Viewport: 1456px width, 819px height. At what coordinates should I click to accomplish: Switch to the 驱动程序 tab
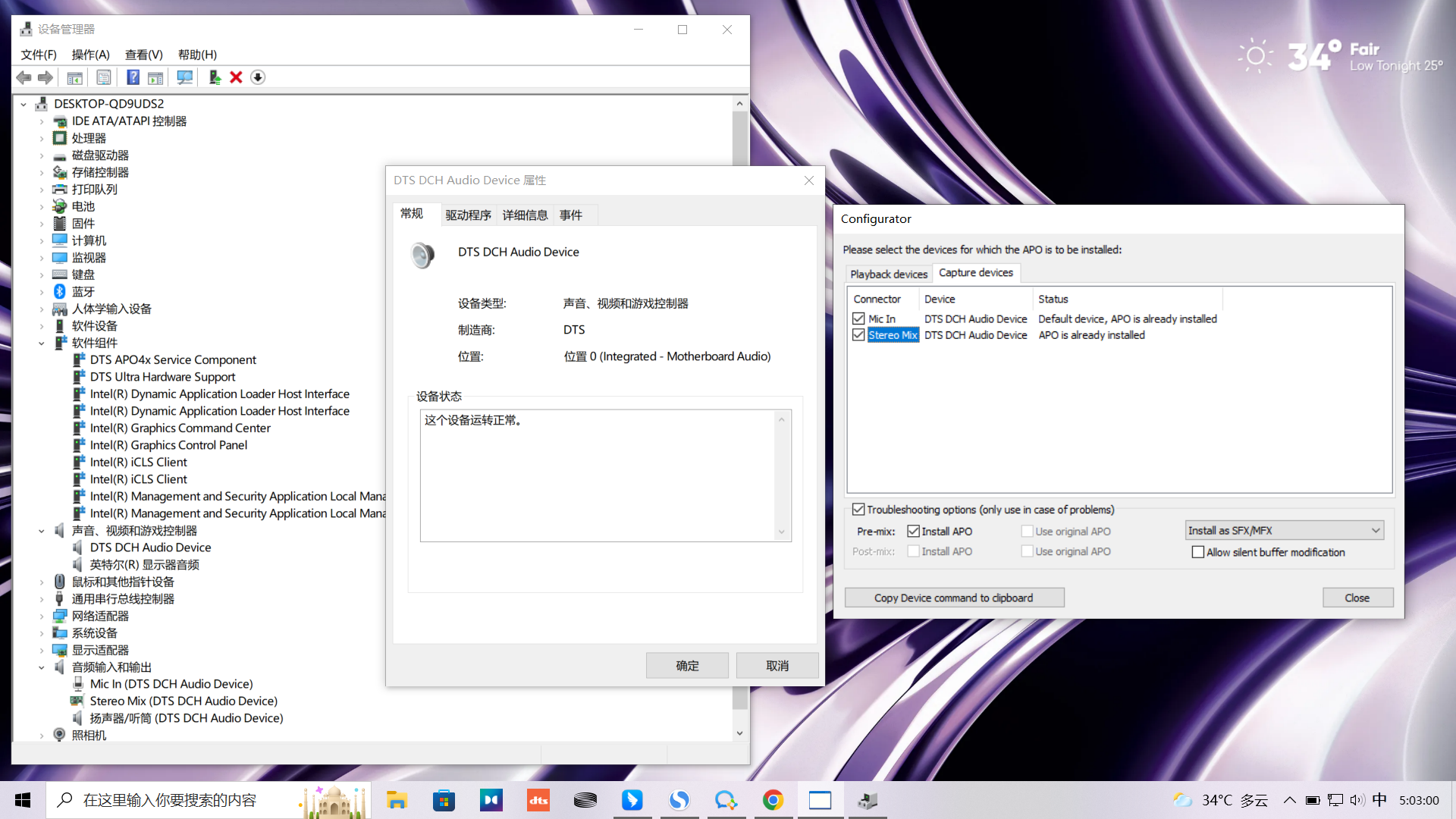468,215
